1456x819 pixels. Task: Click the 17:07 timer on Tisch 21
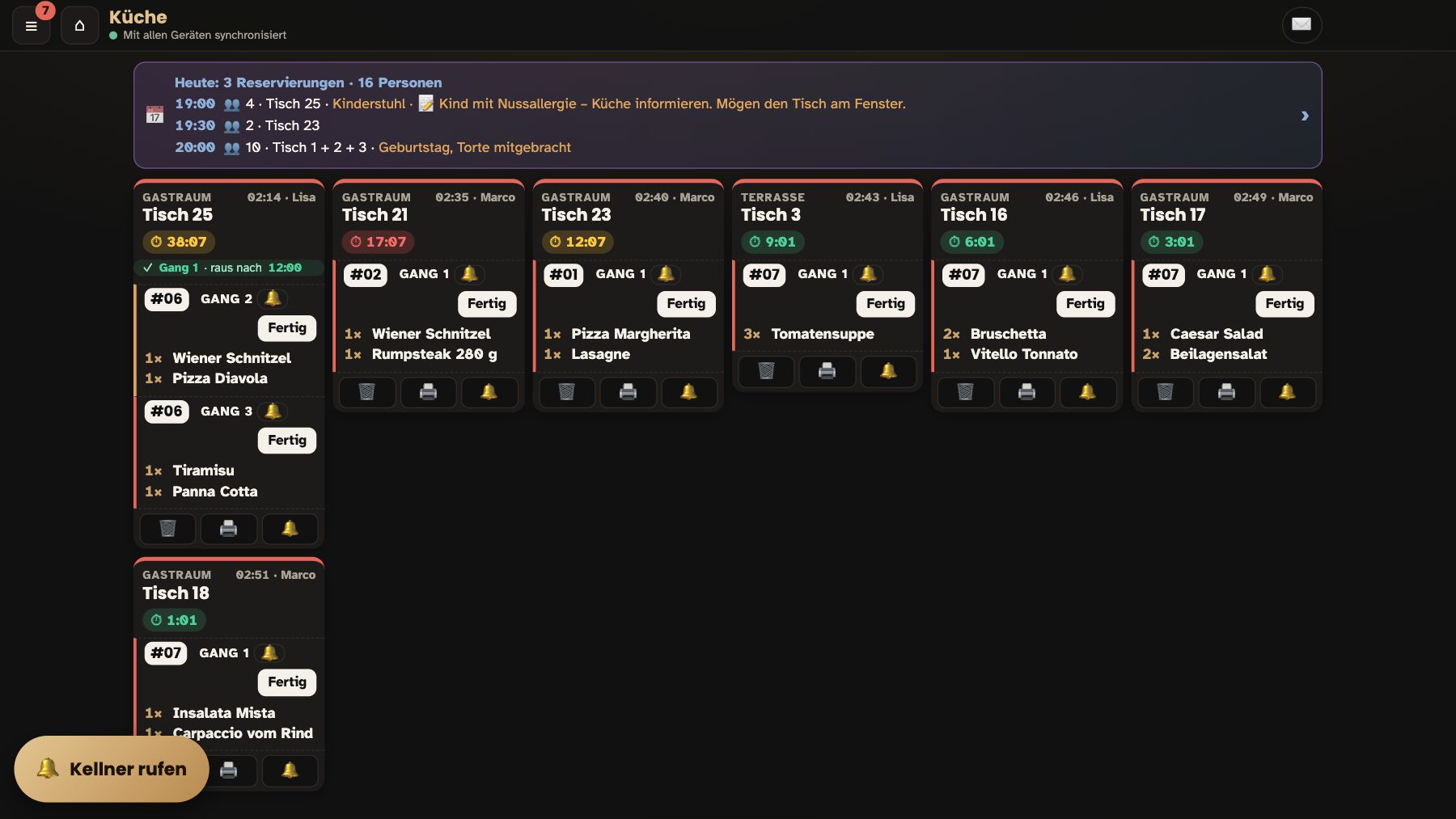[378, 242]
